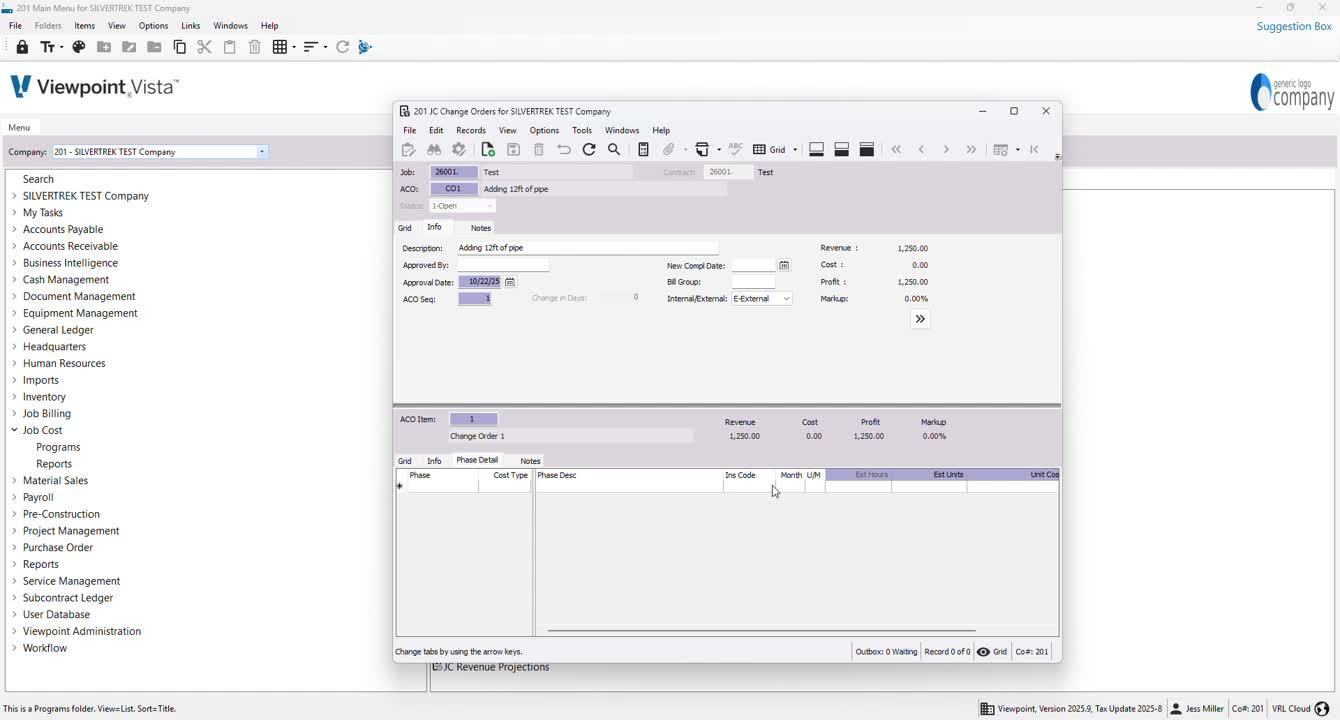1340x720 pixels.
Task: Open the Internal/External dropdown
Action: (x=787, y=299)
